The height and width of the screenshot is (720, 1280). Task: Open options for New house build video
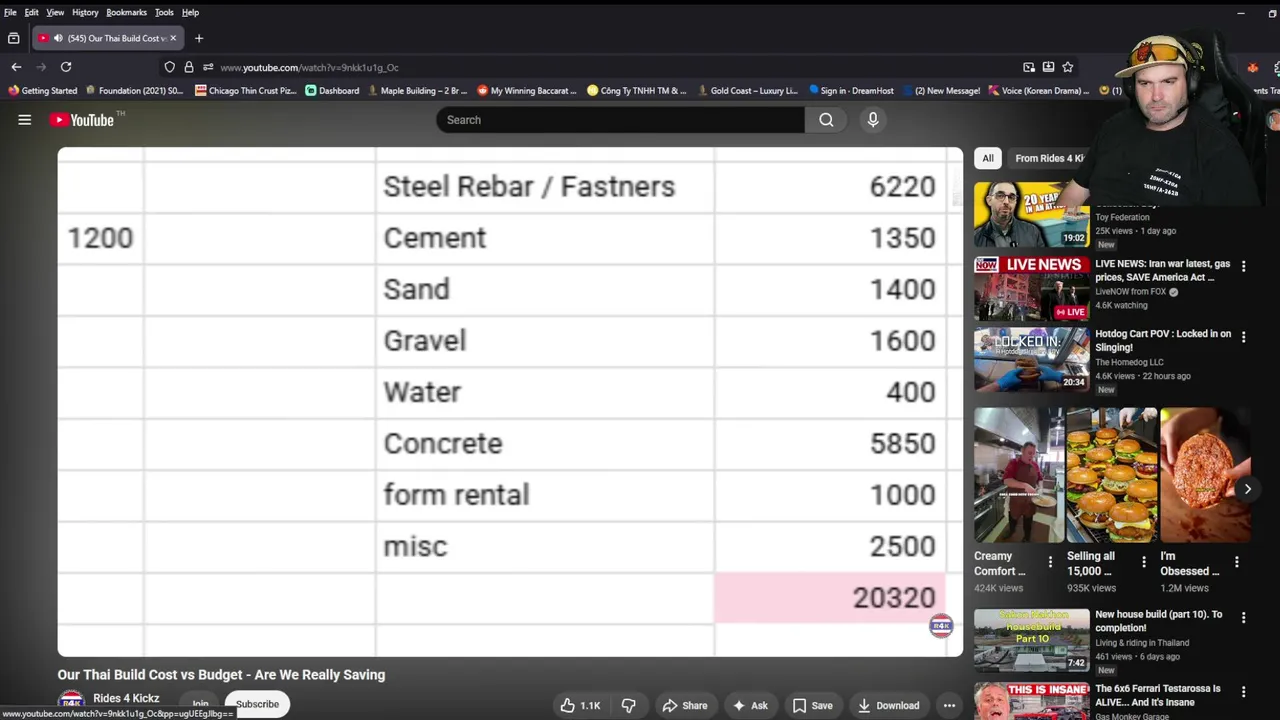1243,618
